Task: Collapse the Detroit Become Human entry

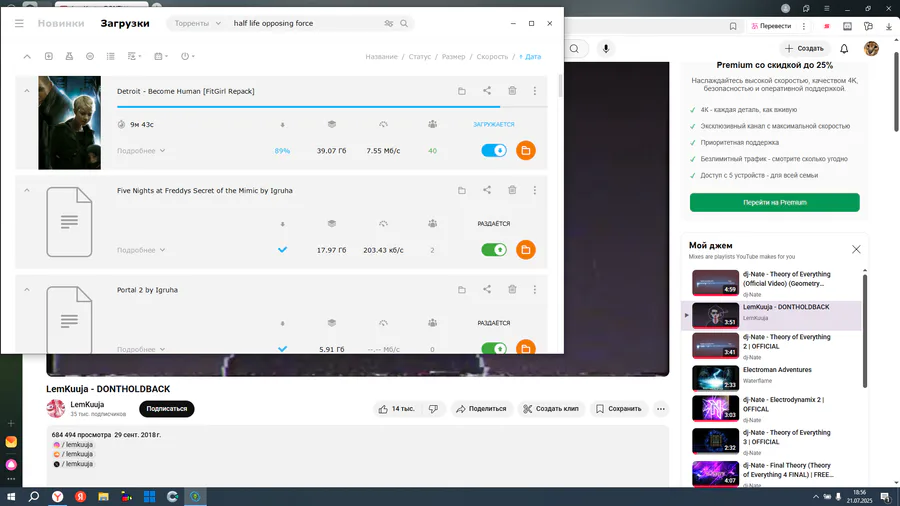Action: click(x=27, y=91)
